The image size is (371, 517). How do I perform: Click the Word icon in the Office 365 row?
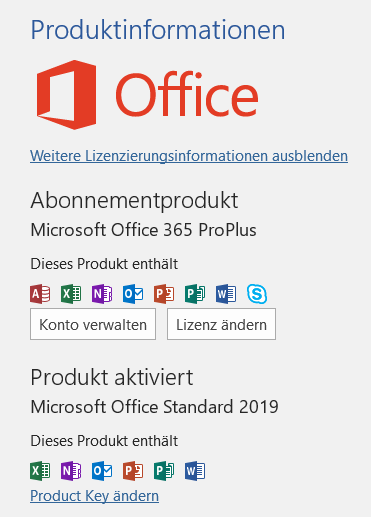(x=226, y=294)
